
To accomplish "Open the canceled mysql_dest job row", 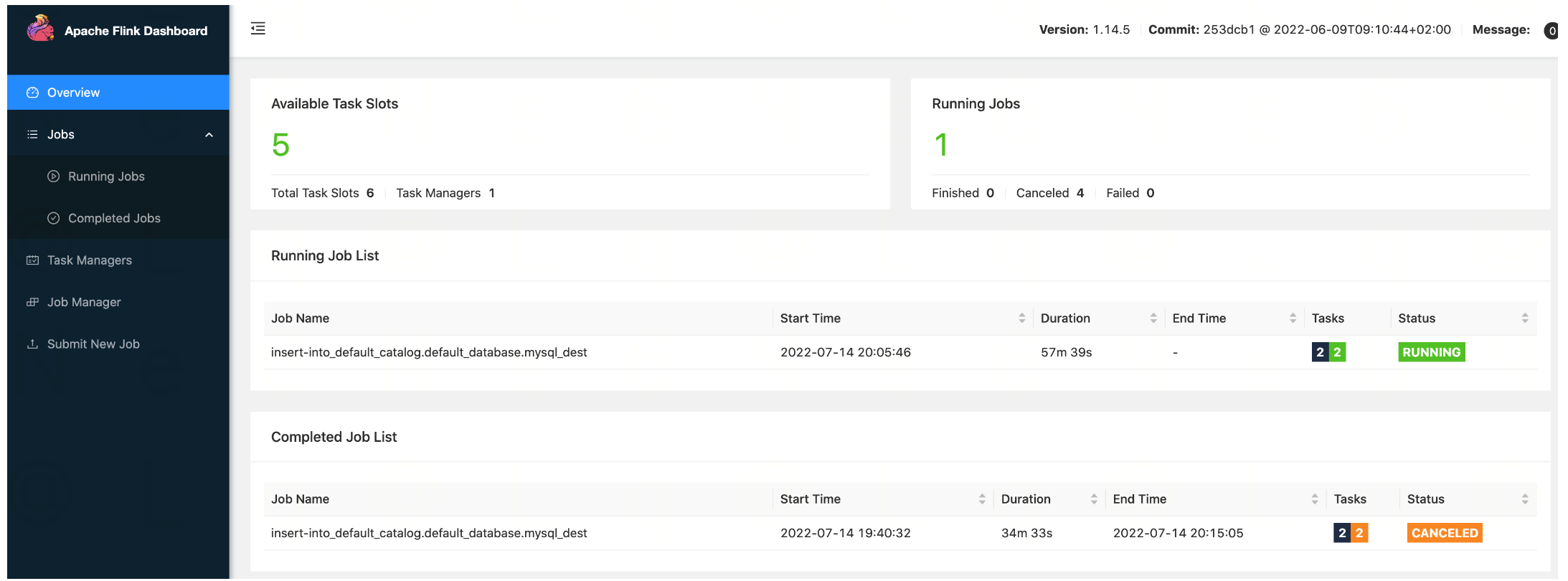I will (429, 533).
